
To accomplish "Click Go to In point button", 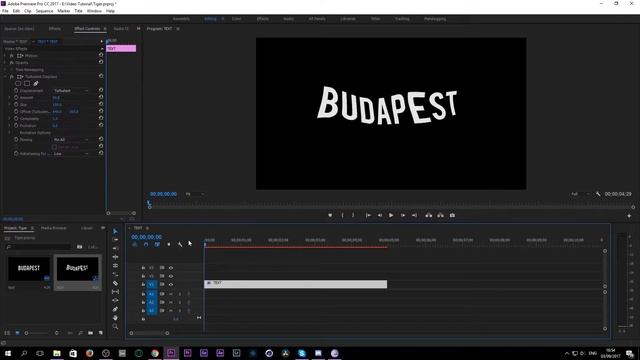I will [x=368, y=215].
